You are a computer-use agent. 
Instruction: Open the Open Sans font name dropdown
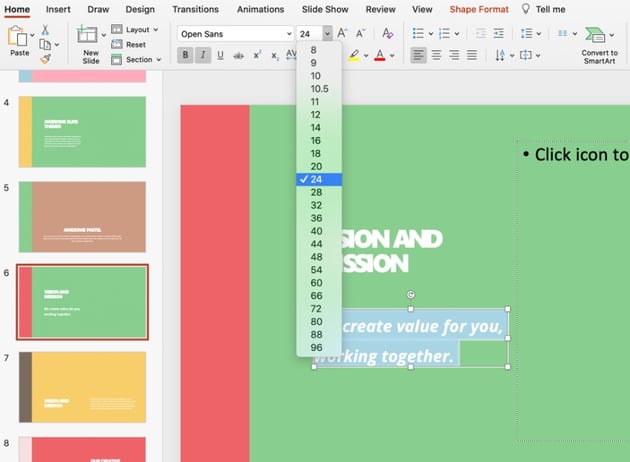[x=288, y=34]
